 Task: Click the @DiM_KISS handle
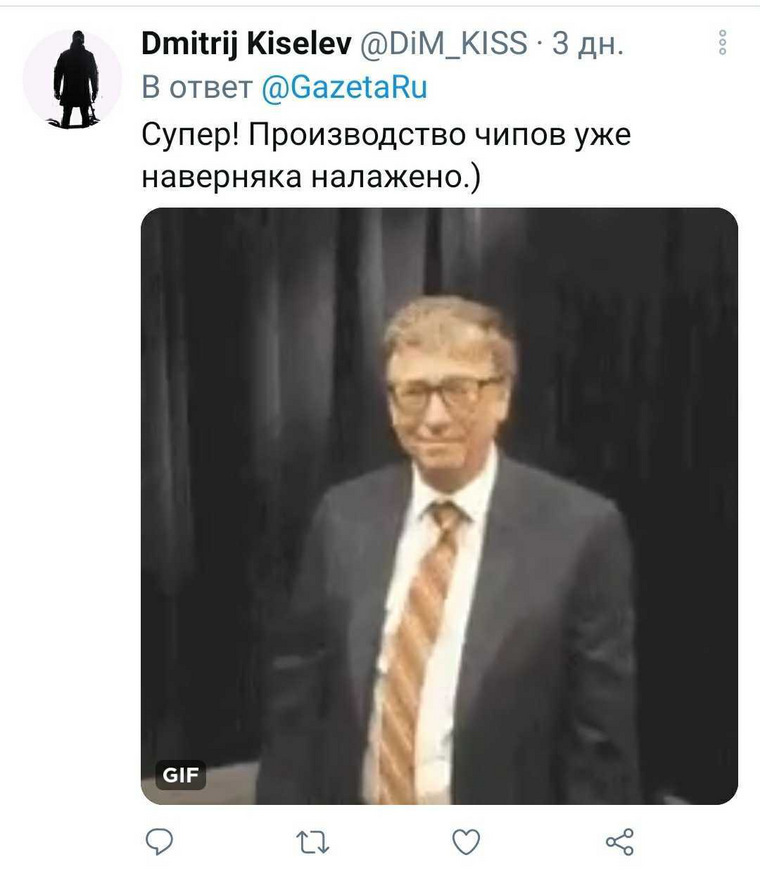click(444, 43)
